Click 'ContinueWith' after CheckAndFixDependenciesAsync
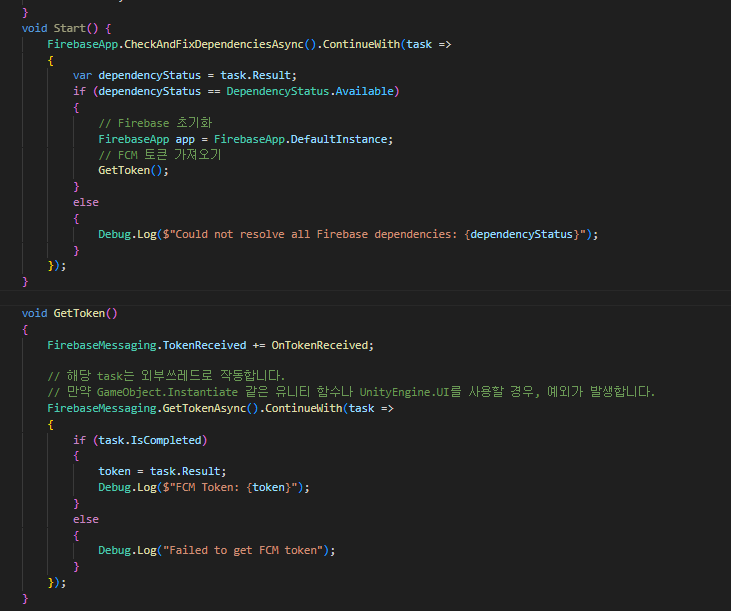The height and width of the screenshot is (611, 731). (361, 44)
